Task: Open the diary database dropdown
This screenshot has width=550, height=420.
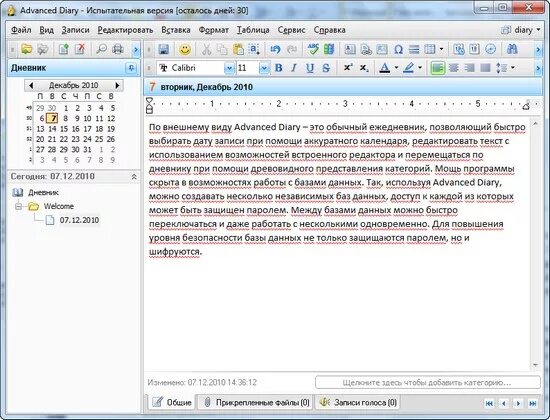Action: [x=521, y=30]
